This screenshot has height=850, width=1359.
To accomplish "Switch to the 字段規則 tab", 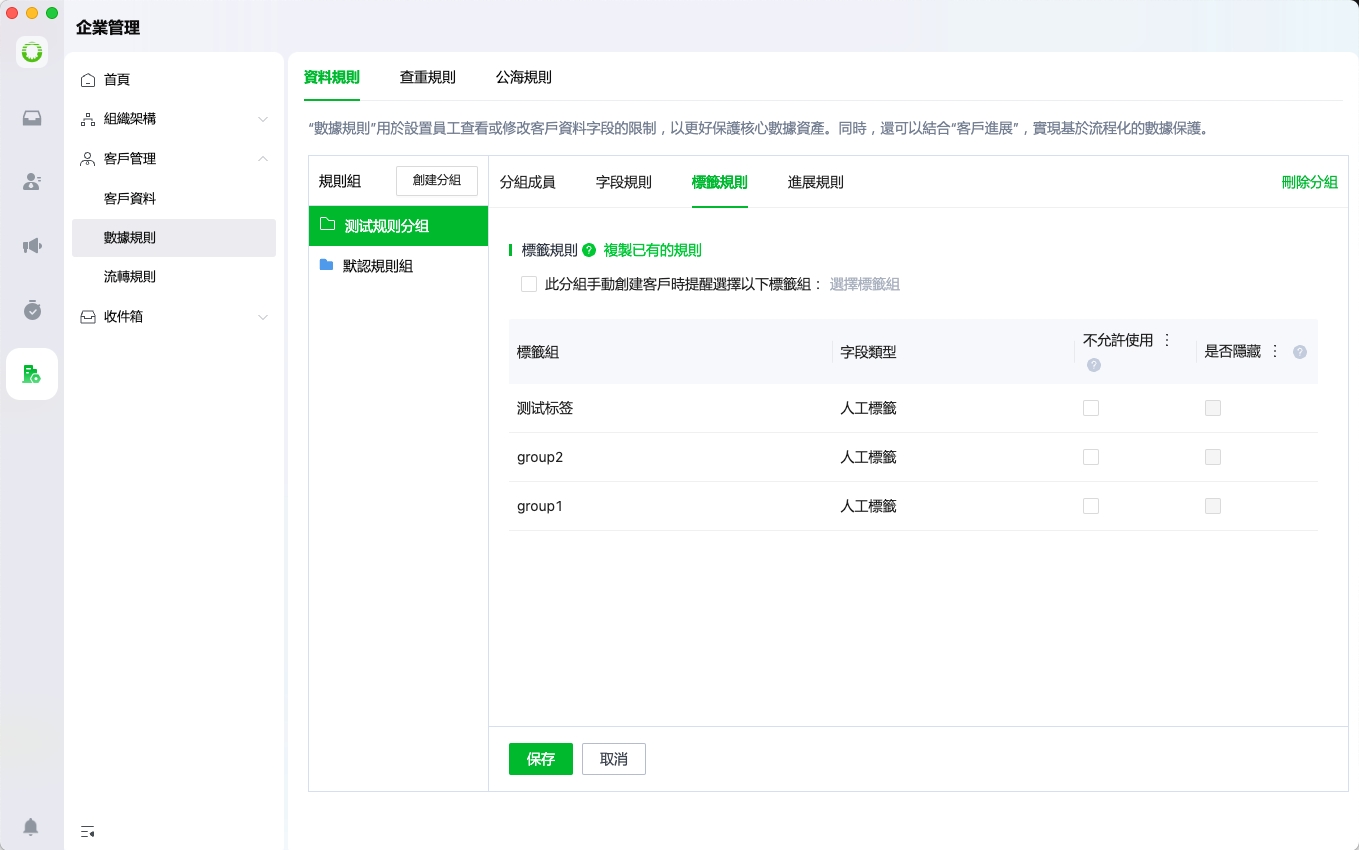I will [624, 182].
